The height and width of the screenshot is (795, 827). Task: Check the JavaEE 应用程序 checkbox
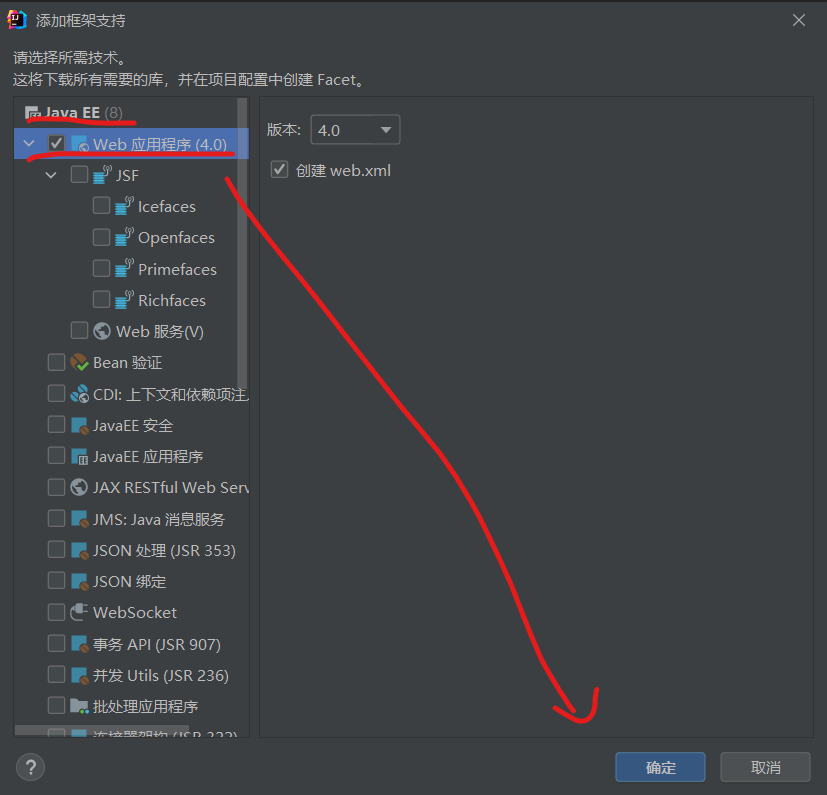[x=56, y=456]
